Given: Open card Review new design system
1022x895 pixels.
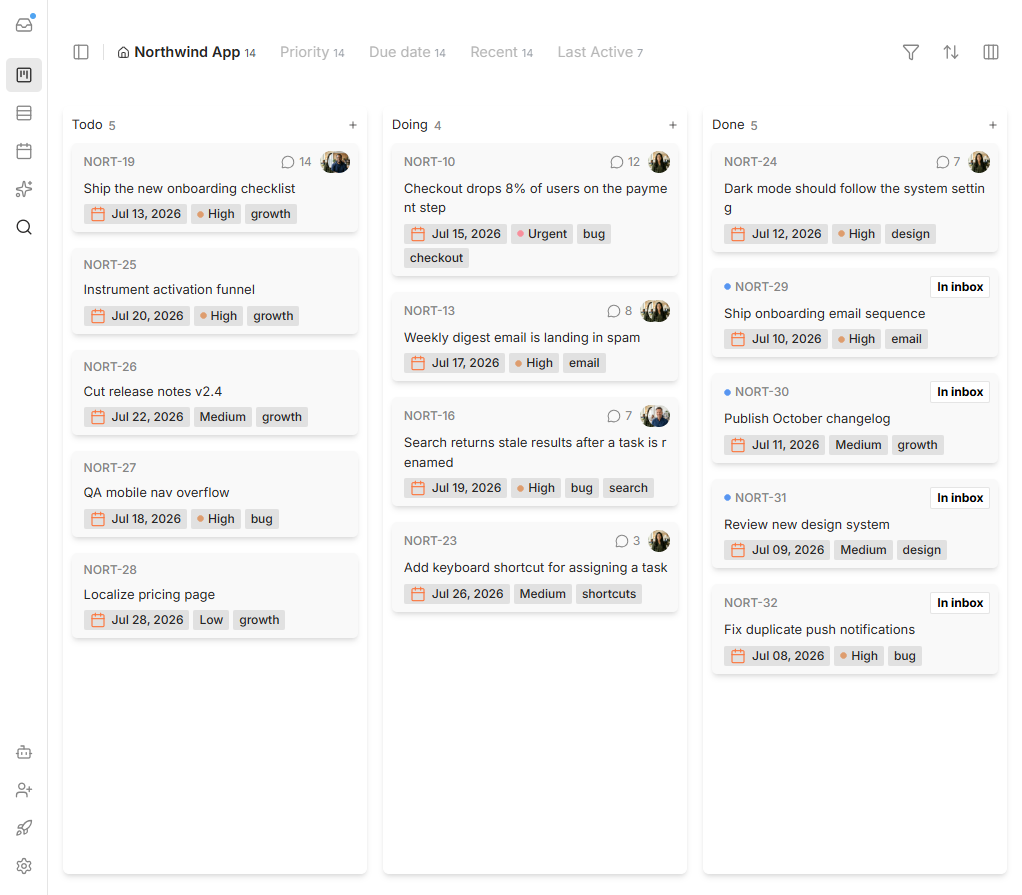Looking at the screenshot, I should [x=854, y=523].
